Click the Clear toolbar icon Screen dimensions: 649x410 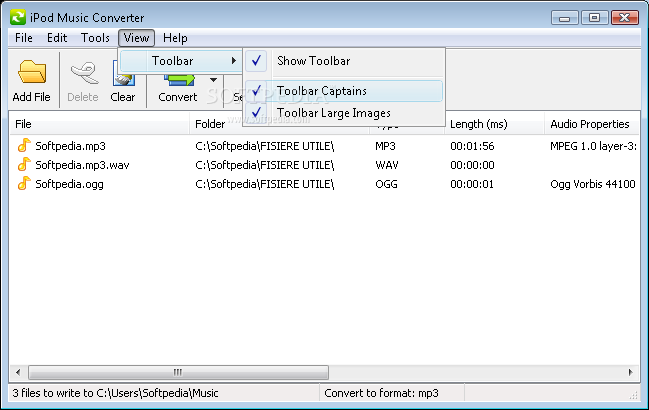tap(124, 79)
